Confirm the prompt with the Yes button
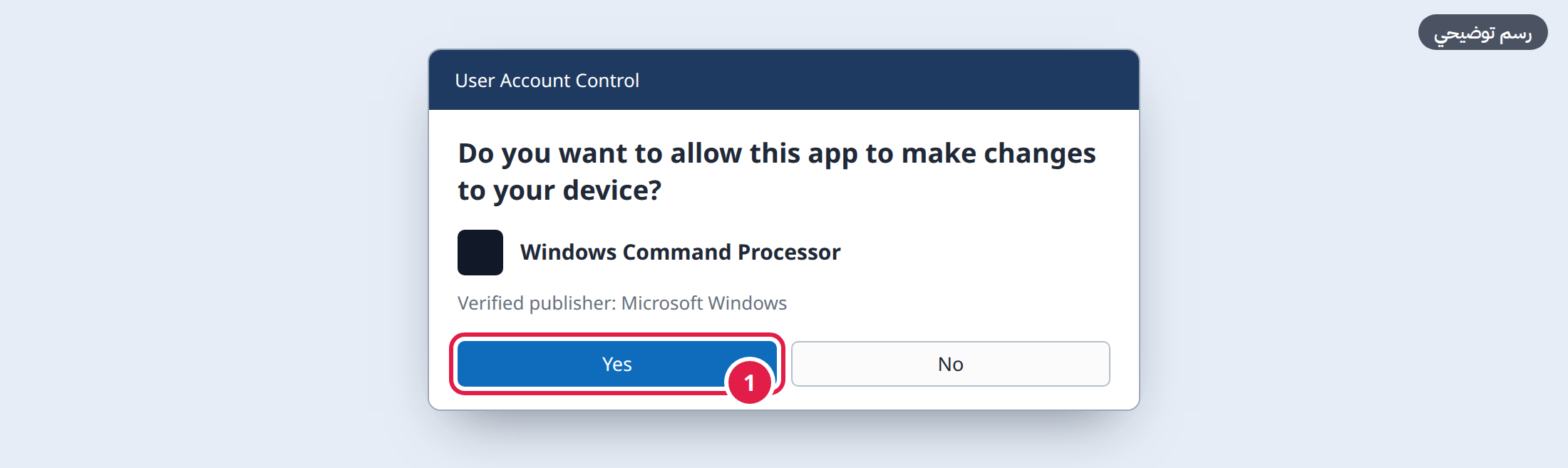1568x468 pixels. coord(617,364)
